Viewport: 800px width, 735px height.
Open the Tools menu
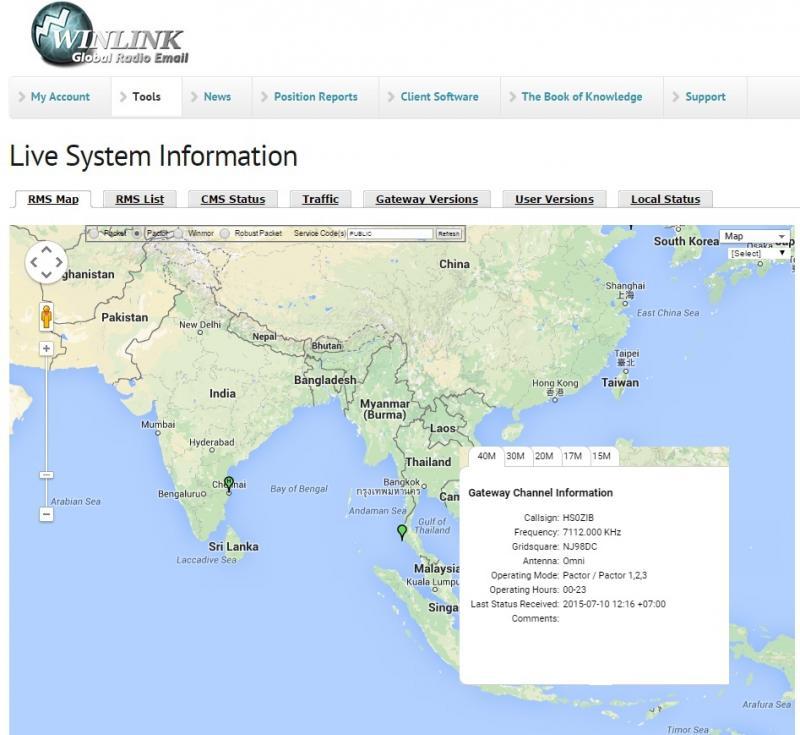coord(146,97)
